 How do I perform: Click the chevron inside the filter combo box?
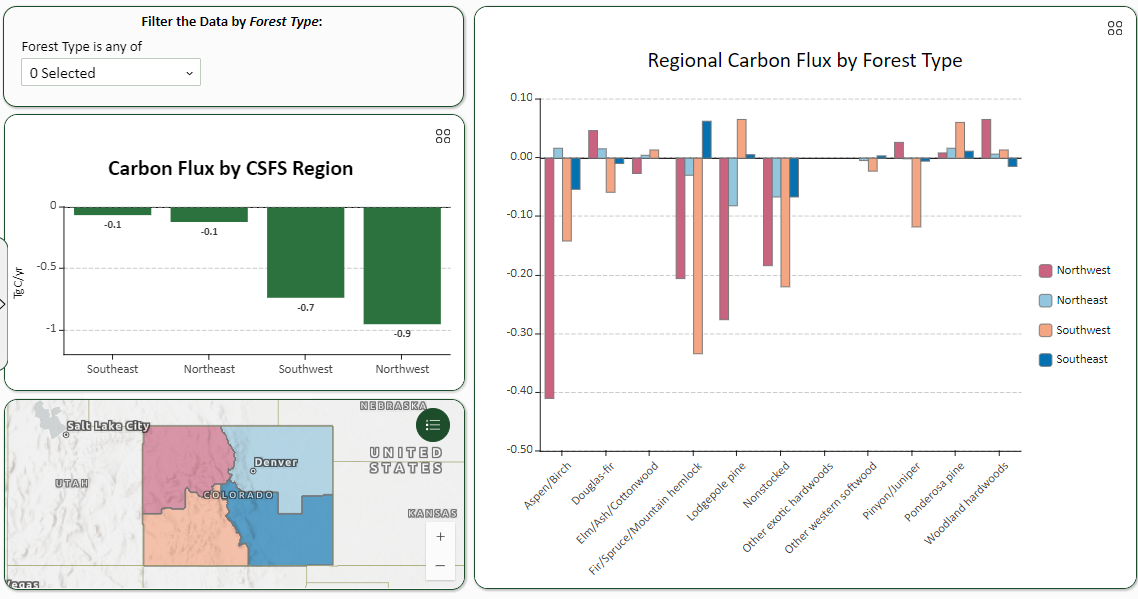[x=189, y=72]
